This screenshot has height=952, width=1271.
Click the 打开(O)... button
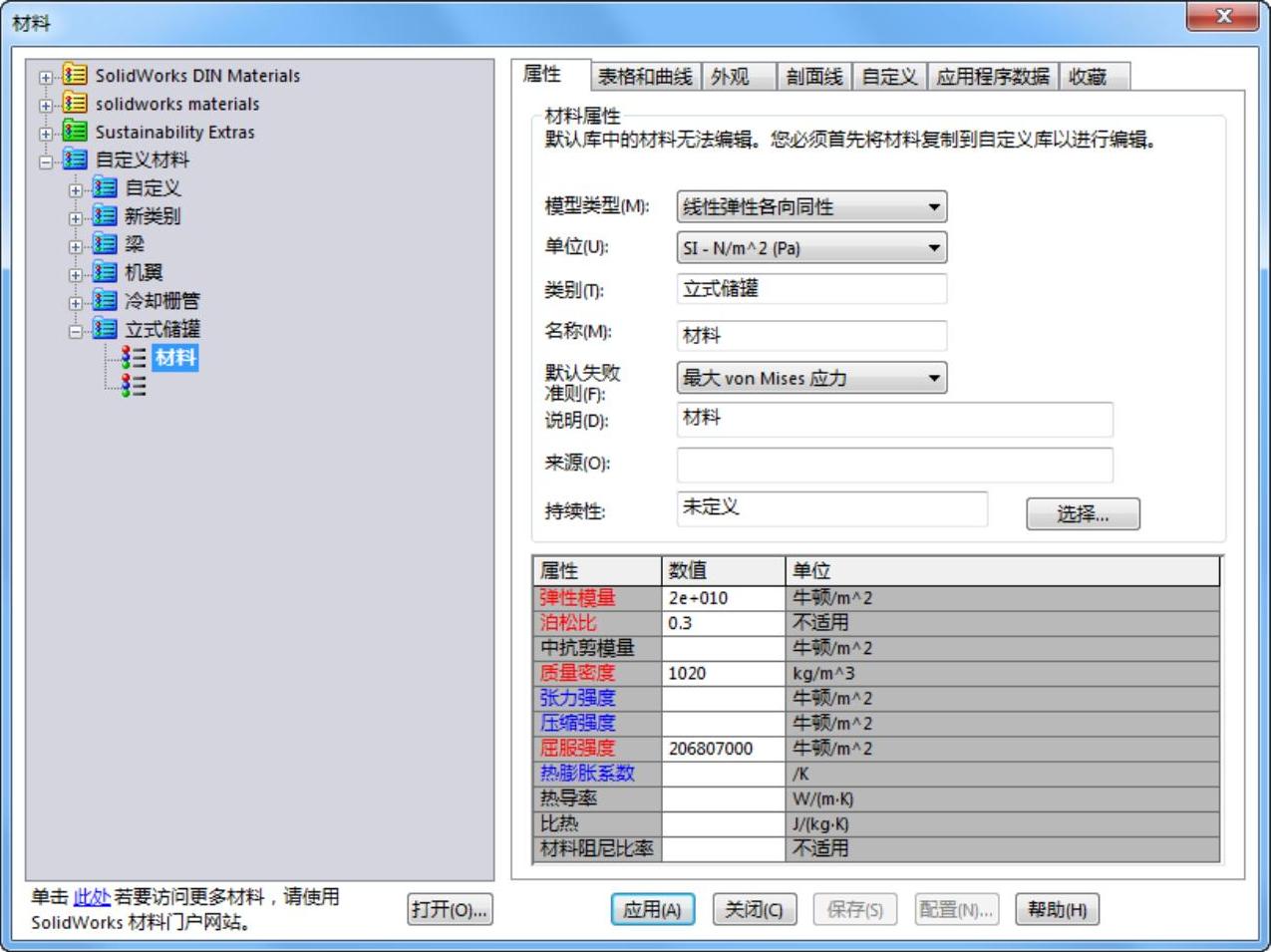pyautogui.click(x=450, y=910)
